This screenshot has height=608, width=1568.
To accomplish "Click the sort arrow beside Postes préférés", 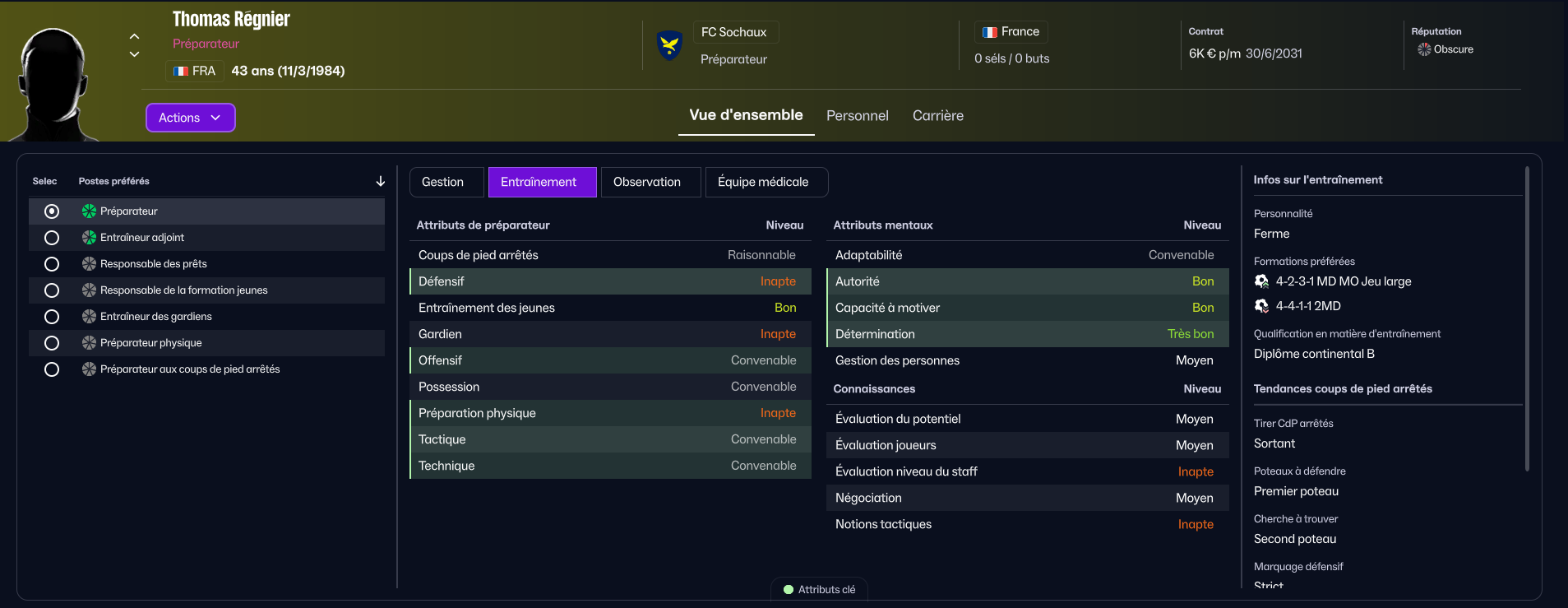I will (380, 181).
